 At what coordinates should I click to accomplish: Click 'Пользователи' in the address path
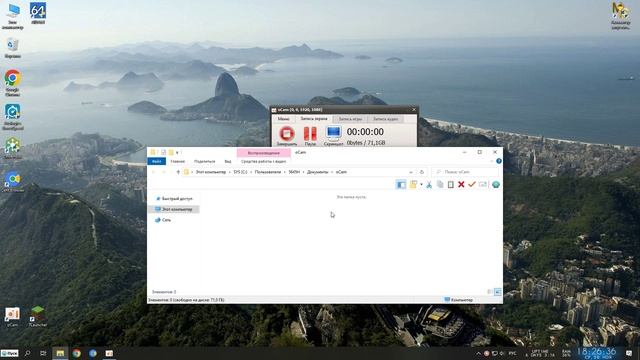[x=268, y=172]
